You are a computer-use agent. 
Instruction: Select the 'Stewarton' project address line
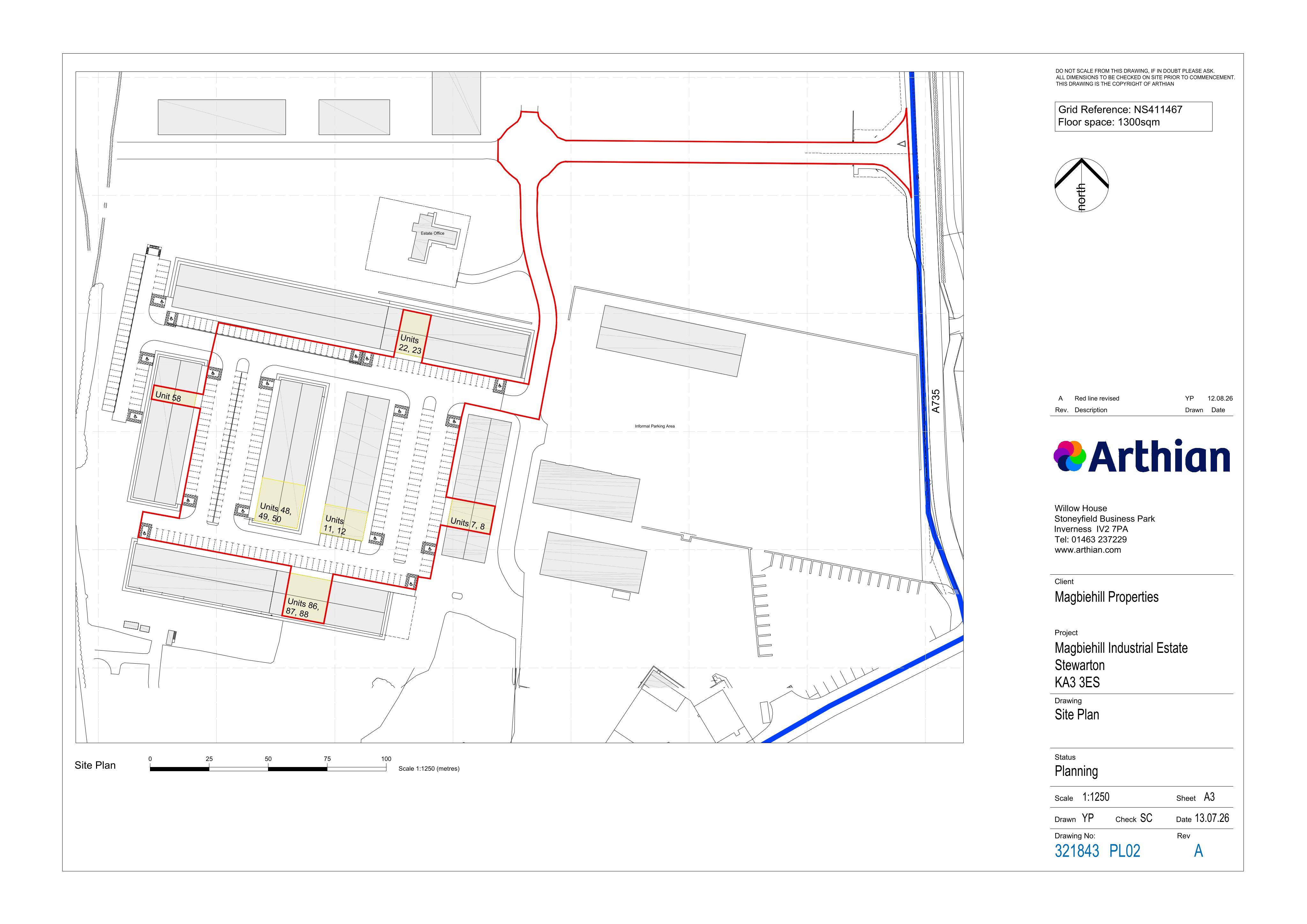coord(1079,666)
